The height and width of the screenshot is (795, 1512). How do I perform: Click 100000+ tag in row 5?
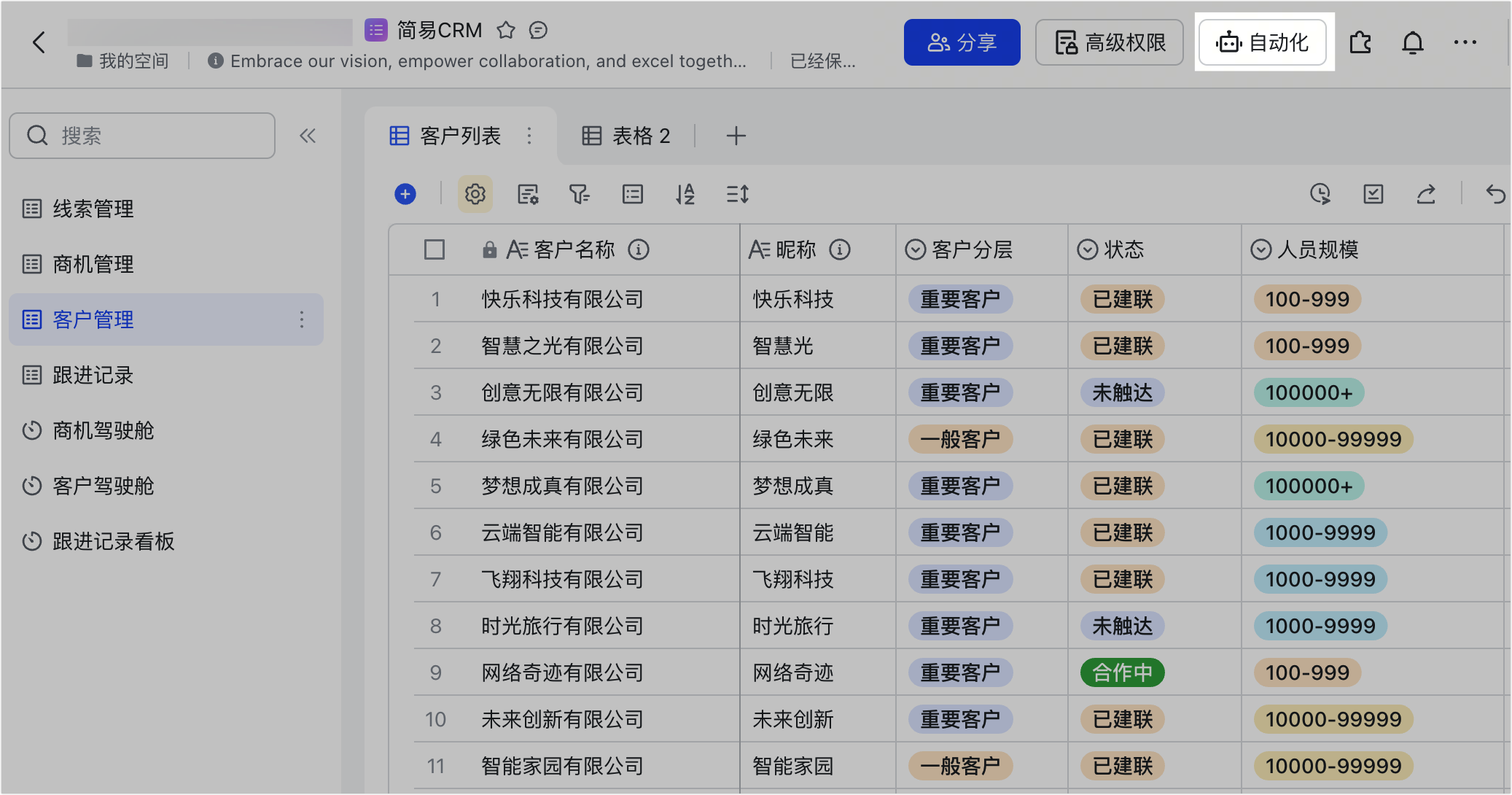click(1309, 486)
